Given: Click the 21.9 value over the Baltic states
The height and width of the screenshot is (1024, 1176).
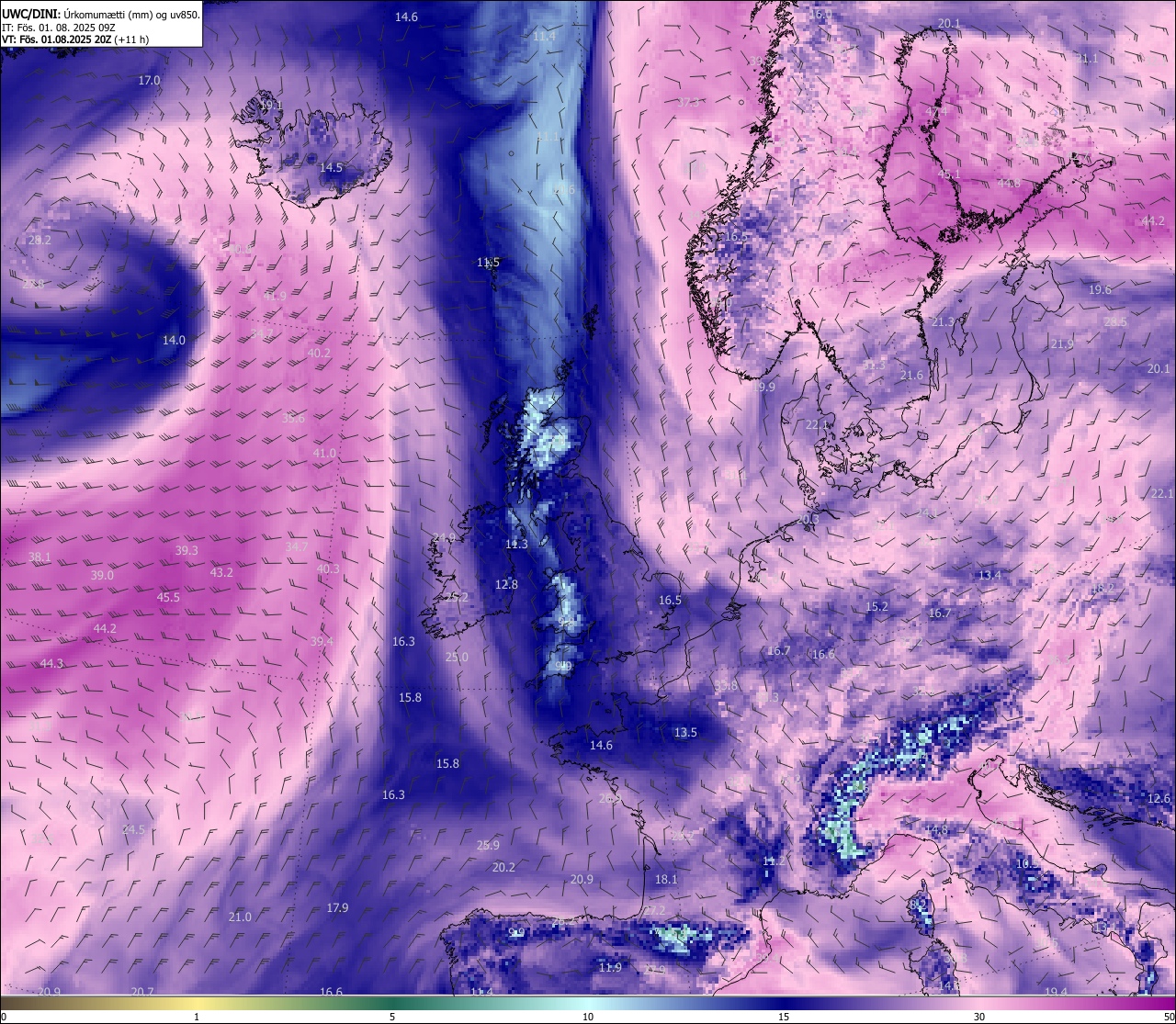Looking at the screenshot, I should [1062, 344].
